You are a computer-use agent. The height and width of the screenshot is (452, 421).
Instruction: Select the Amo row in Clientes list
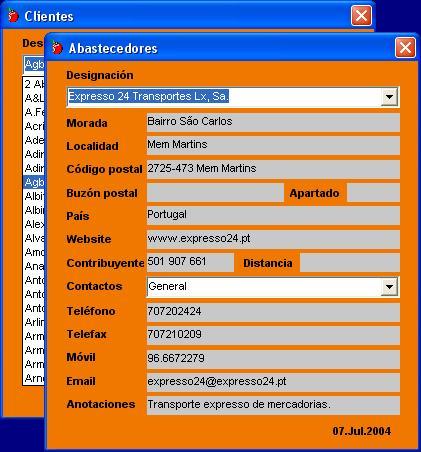pos(34,252)
